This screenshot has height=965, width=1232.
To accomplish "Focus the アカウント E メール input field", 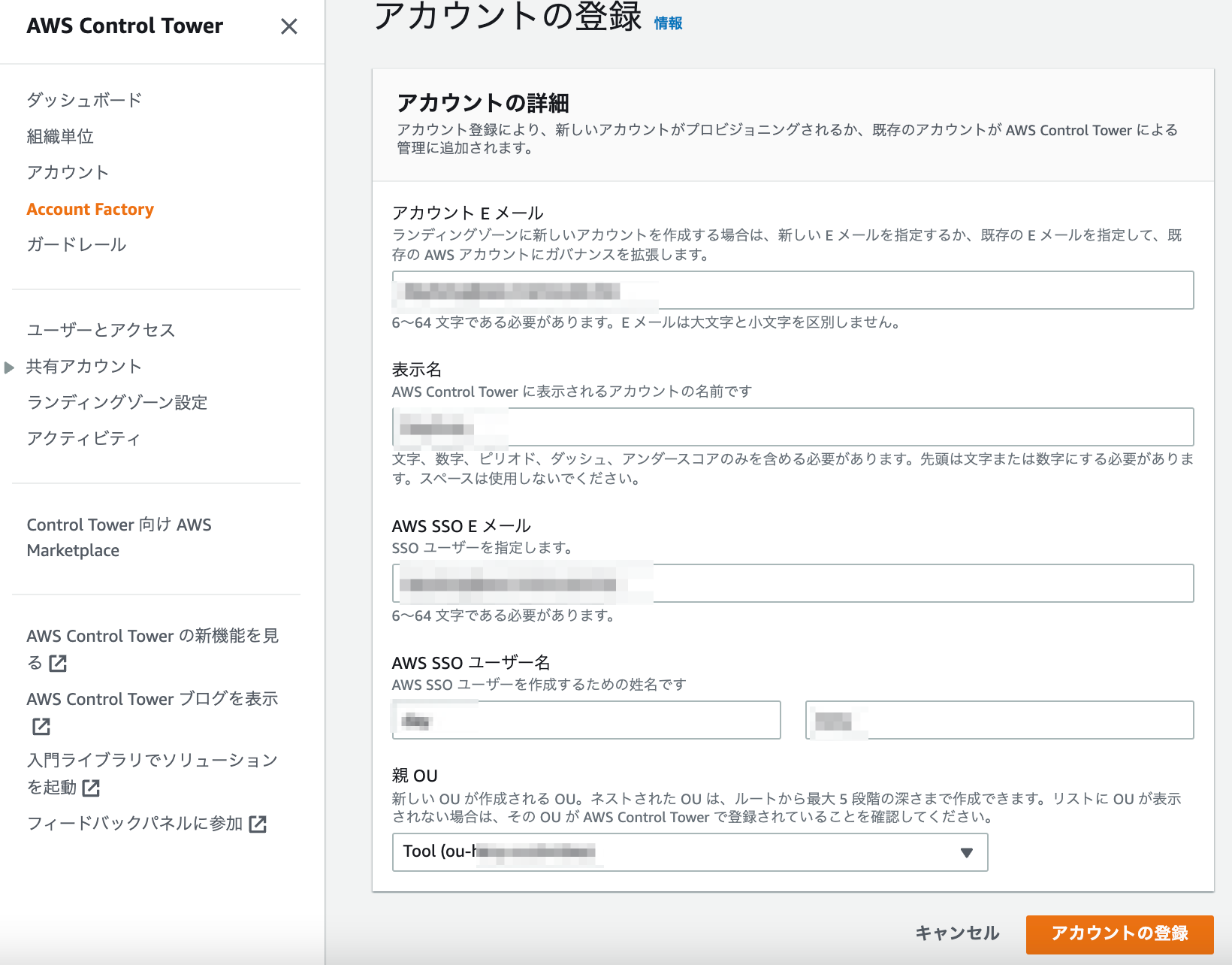I will [x=793, y=290].
